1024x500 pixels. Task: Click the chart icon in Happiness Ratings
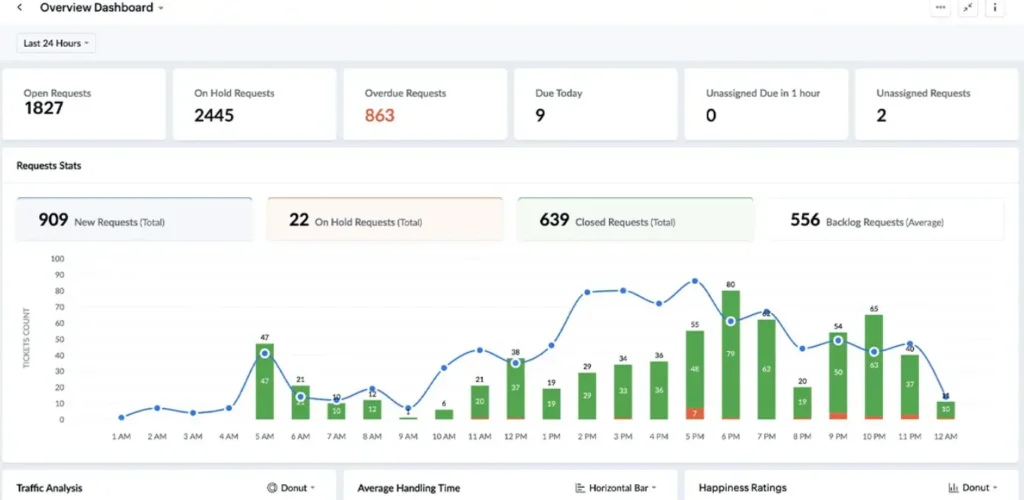952,488
